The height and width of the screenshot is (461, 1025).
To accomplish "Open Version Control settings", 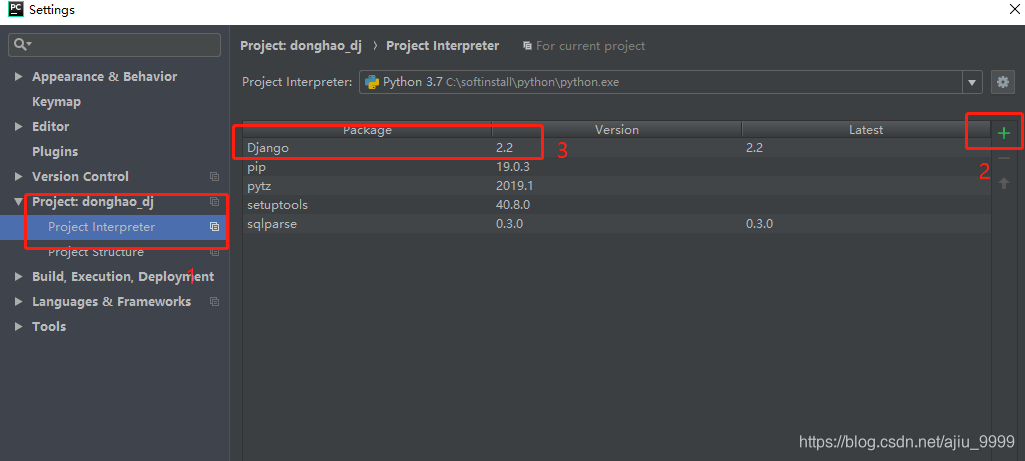I will [x=80, y=177].
